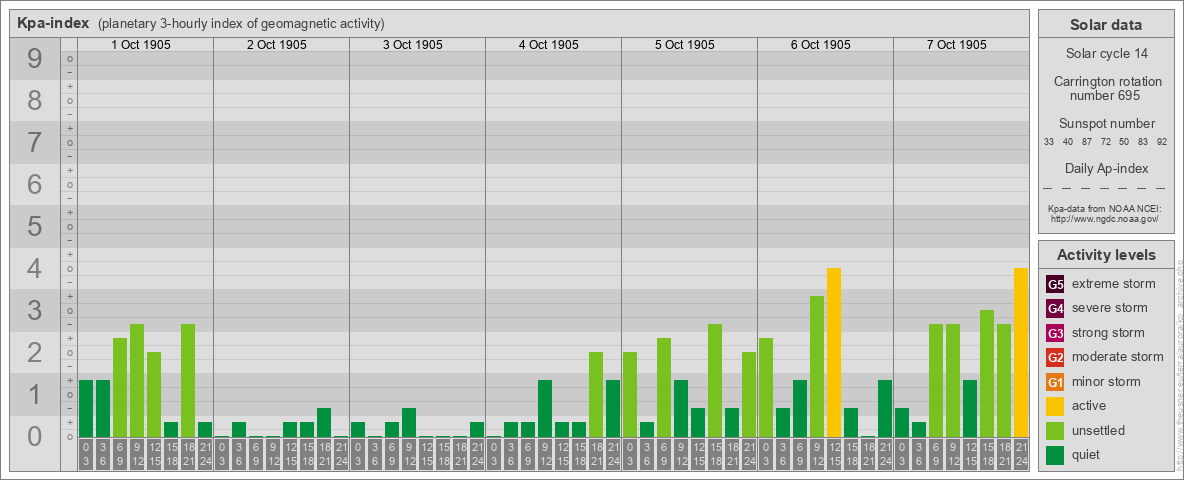Click the 3 Oct 1905 date header
1184x480 pixels.
pos(413,45)
